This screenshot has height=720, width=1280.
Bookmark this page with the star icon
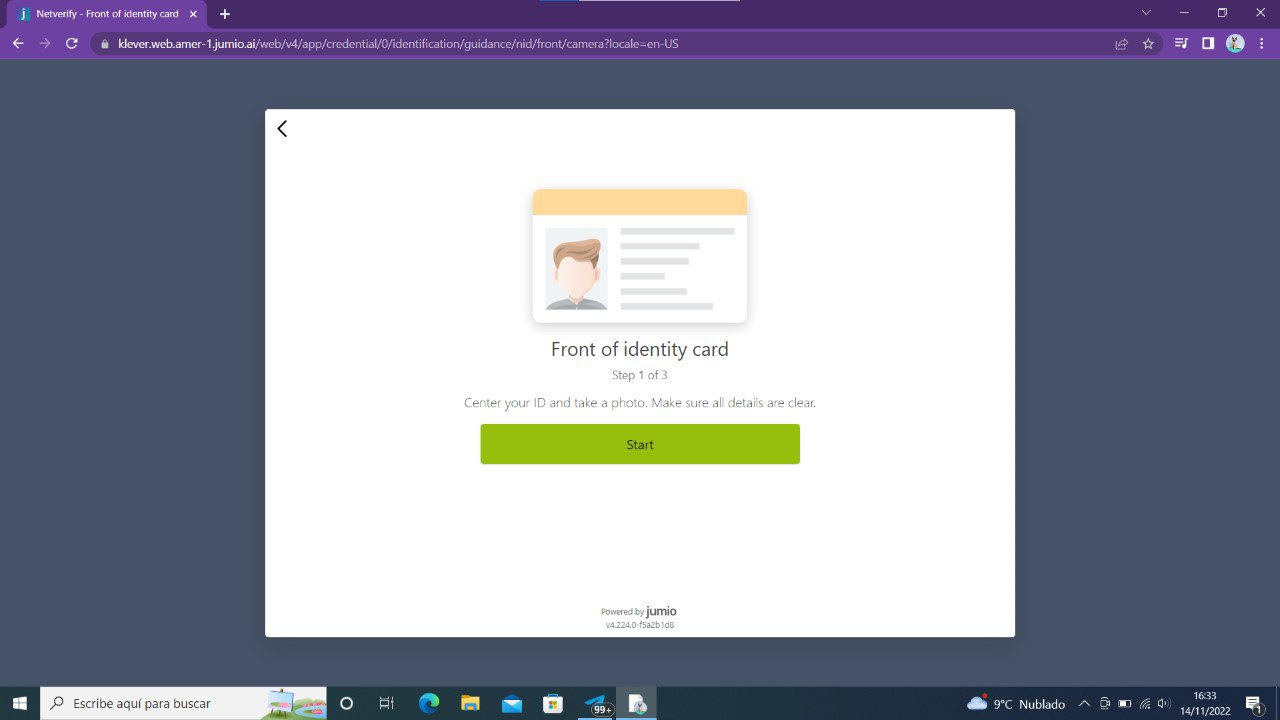point(1148,44)
